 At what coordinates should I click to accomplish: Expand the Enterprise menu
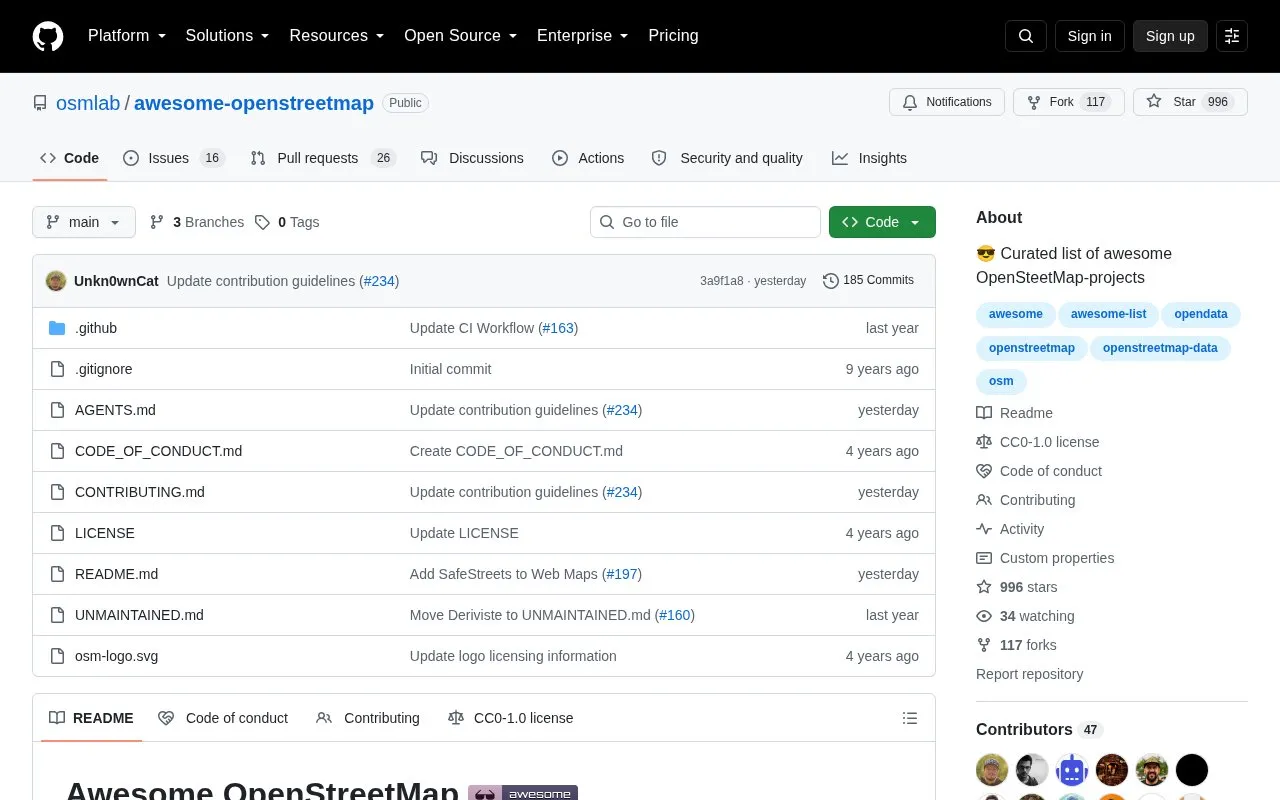[x=583, y=36]
